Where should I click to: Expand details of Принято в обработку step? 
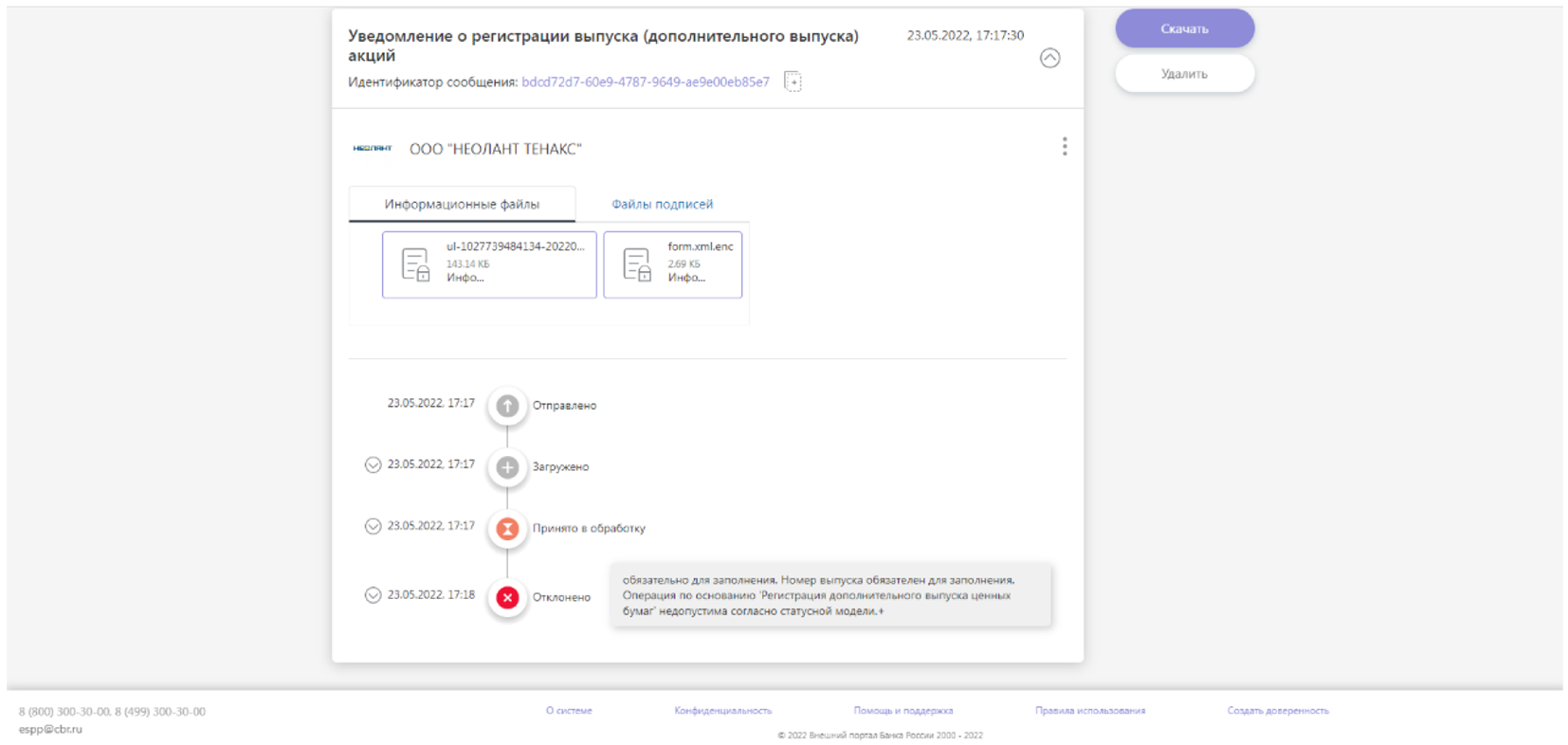coord(373,527)
